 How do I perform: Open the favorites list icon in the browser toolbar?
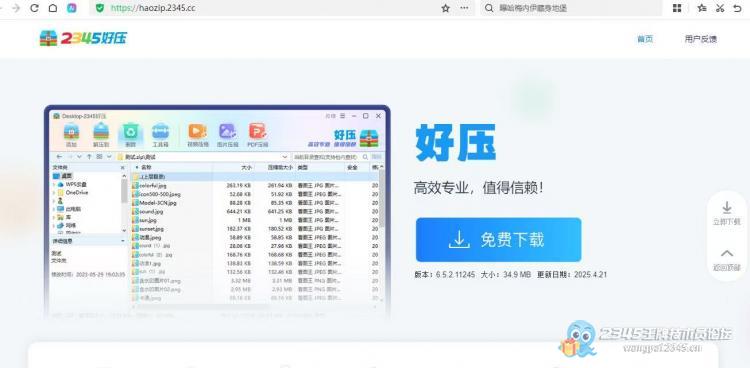pyautogui.click(x=702, y=8)
